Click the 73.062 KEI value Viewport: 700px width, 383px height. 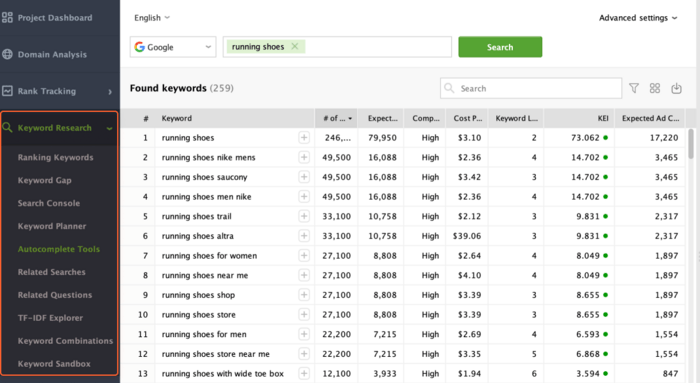[585, 137]
